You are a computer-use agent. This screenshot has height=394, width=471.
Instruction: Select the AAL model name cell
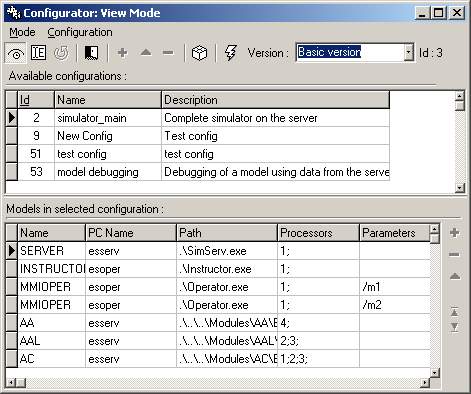pyautogui.click(x=52, y=341)
